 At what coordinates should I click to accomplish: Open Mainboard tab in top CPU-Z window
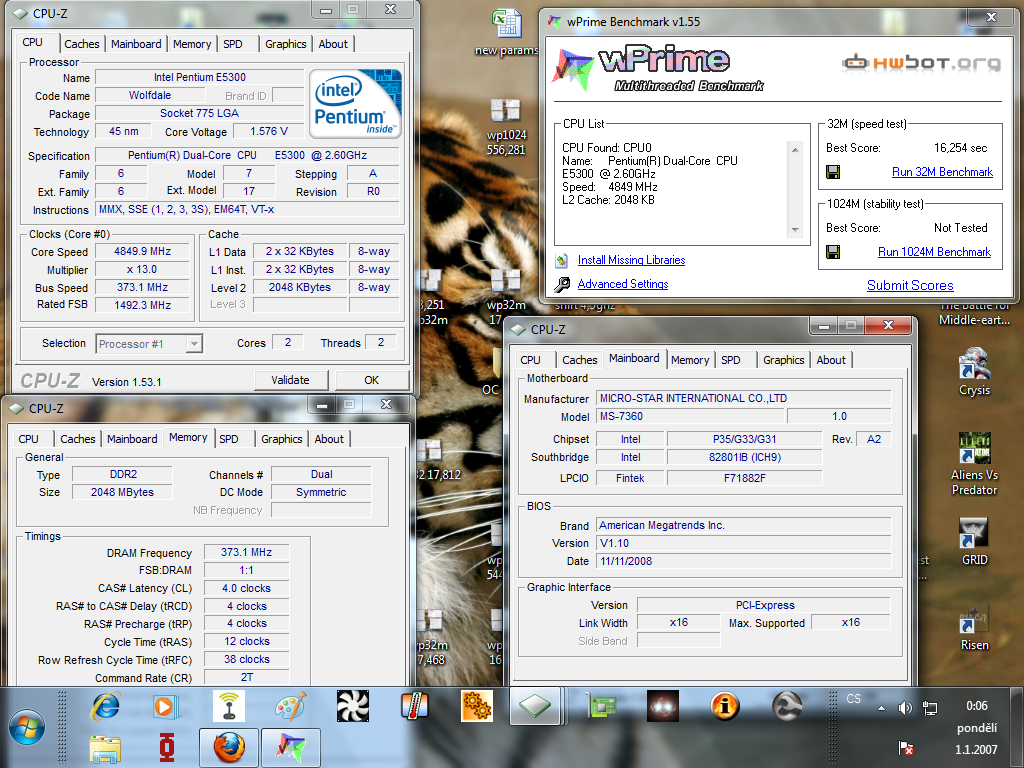pos(136,44)
